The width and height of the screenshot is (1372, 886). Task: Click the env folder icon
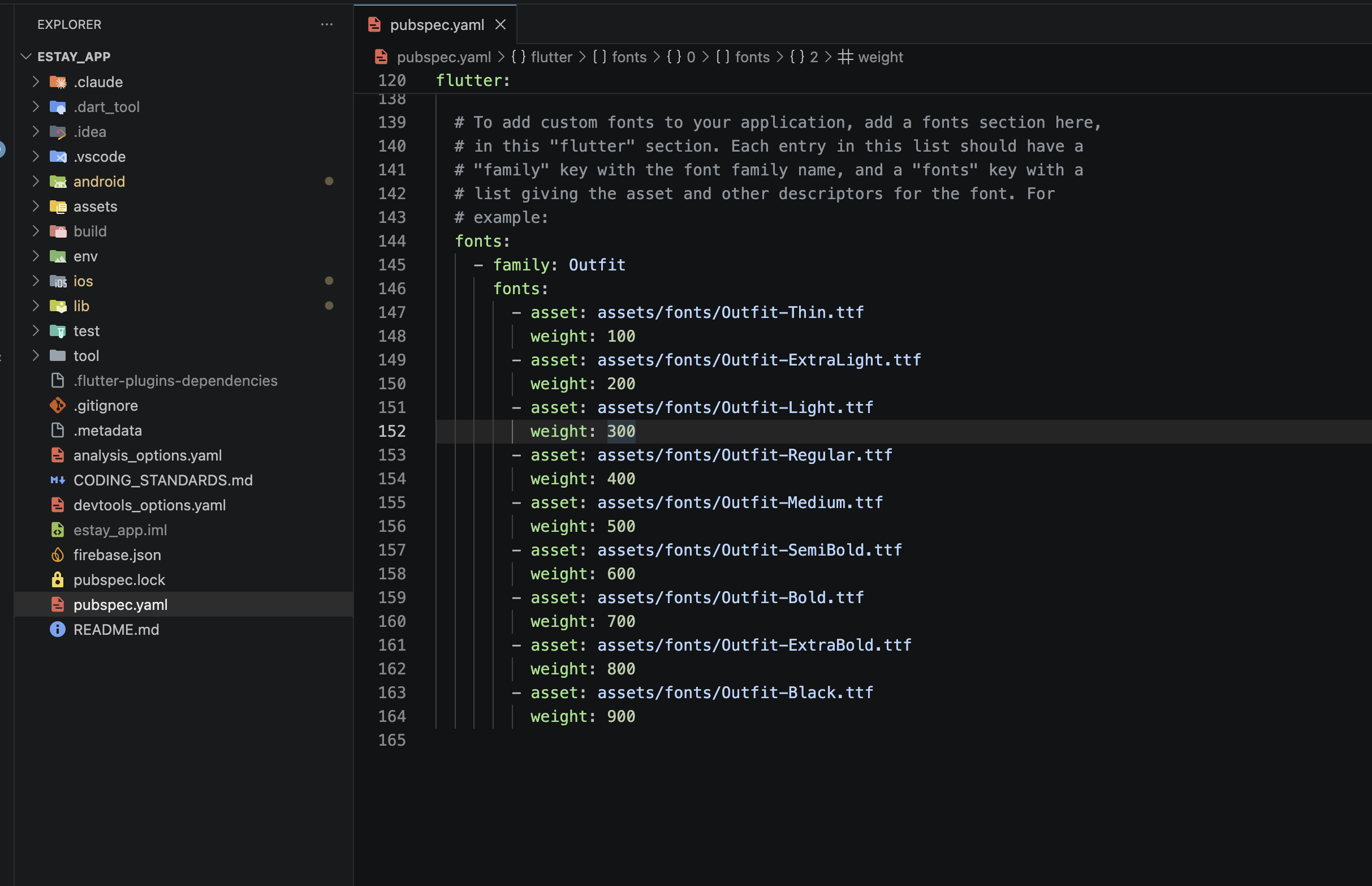pyautogui.click(x=58, y=256)
